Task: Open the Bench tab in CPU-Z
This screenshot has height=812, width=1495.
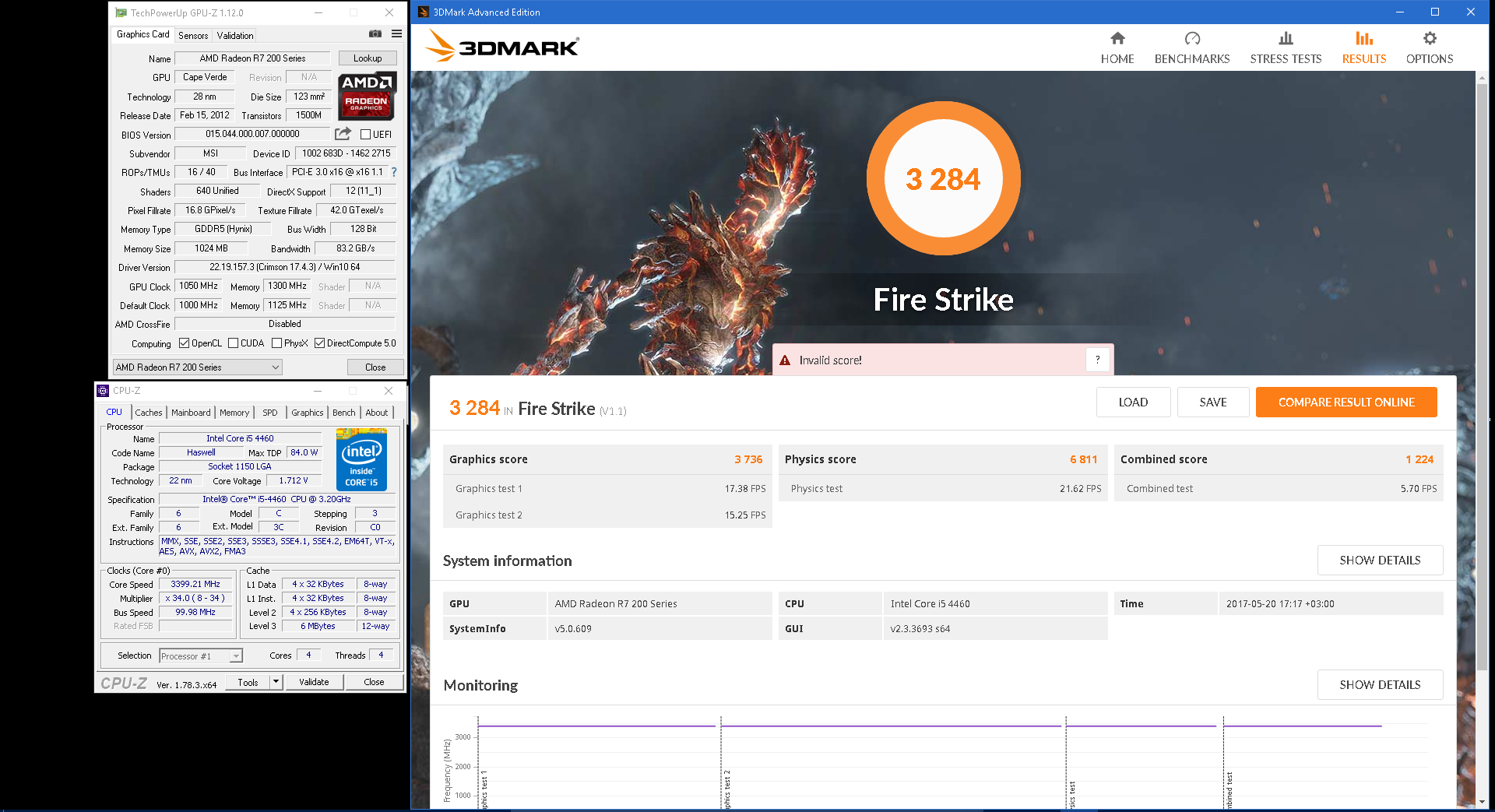Action: tap(344, 413)
